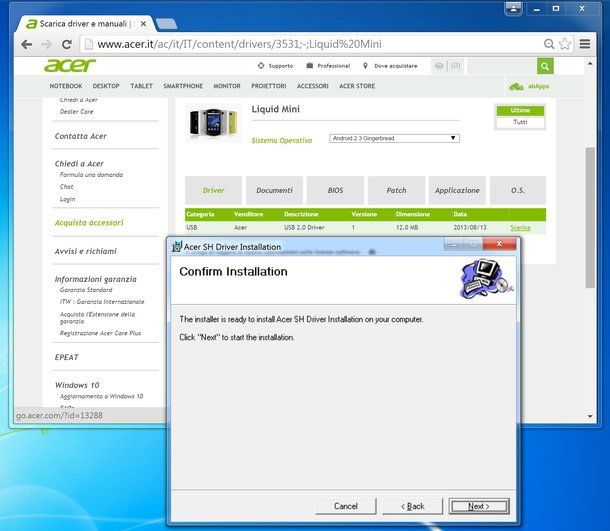Open the TABLET menu
The width and height of the screenshot is (610, 531).
[141, 86]
